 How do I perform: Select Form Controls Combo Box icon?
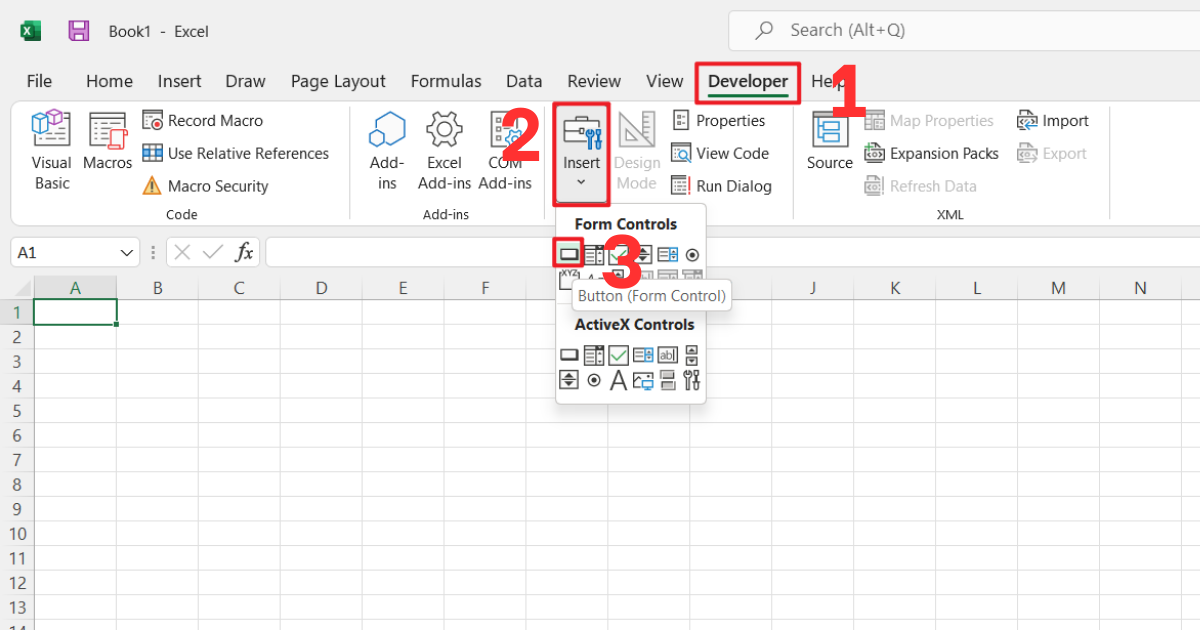coord(594,255)
